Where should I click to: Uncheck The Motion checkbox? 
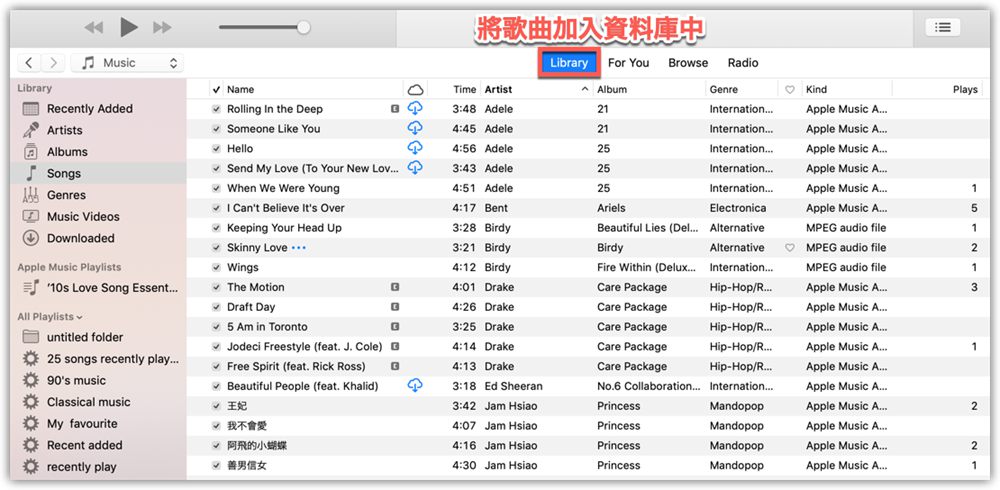(x=217, y=287)
